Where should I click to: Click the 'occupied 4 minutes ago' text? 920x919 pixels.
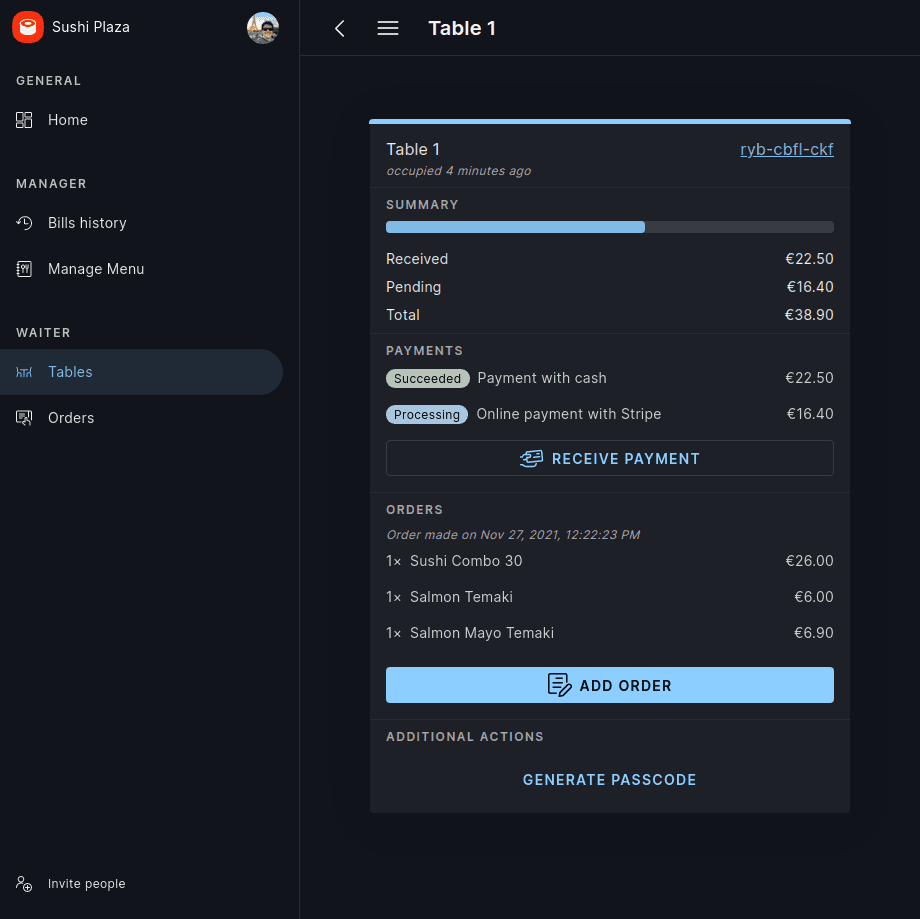point(458,171)
